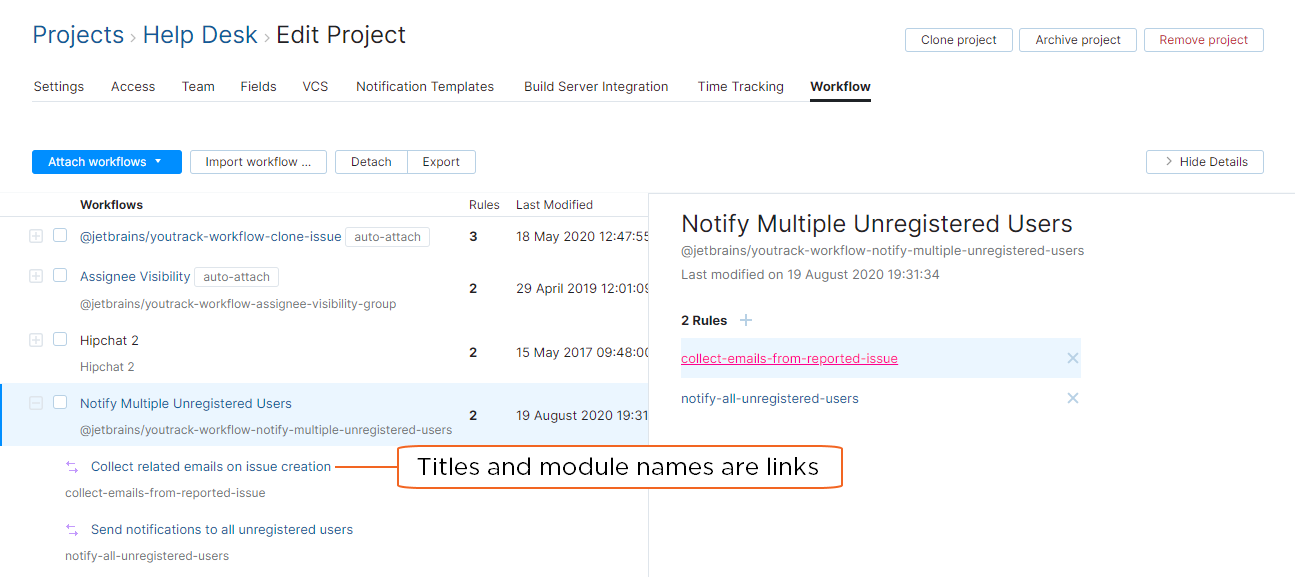The width and height of the screenshot is (1295, 577).
Task: Open the Time Tracking tab
Action: pos(740,86)
